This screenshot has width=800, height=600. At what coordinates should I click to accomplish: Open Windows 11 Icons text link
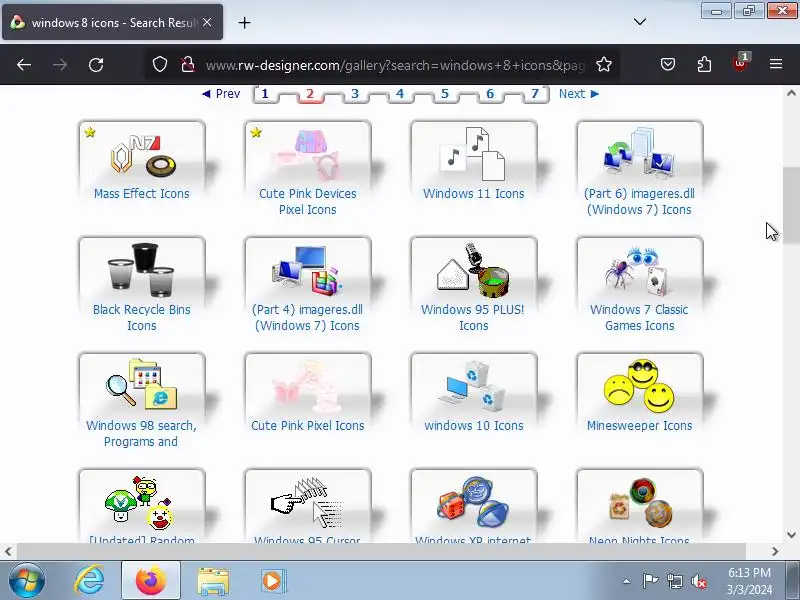pos(473,193)
